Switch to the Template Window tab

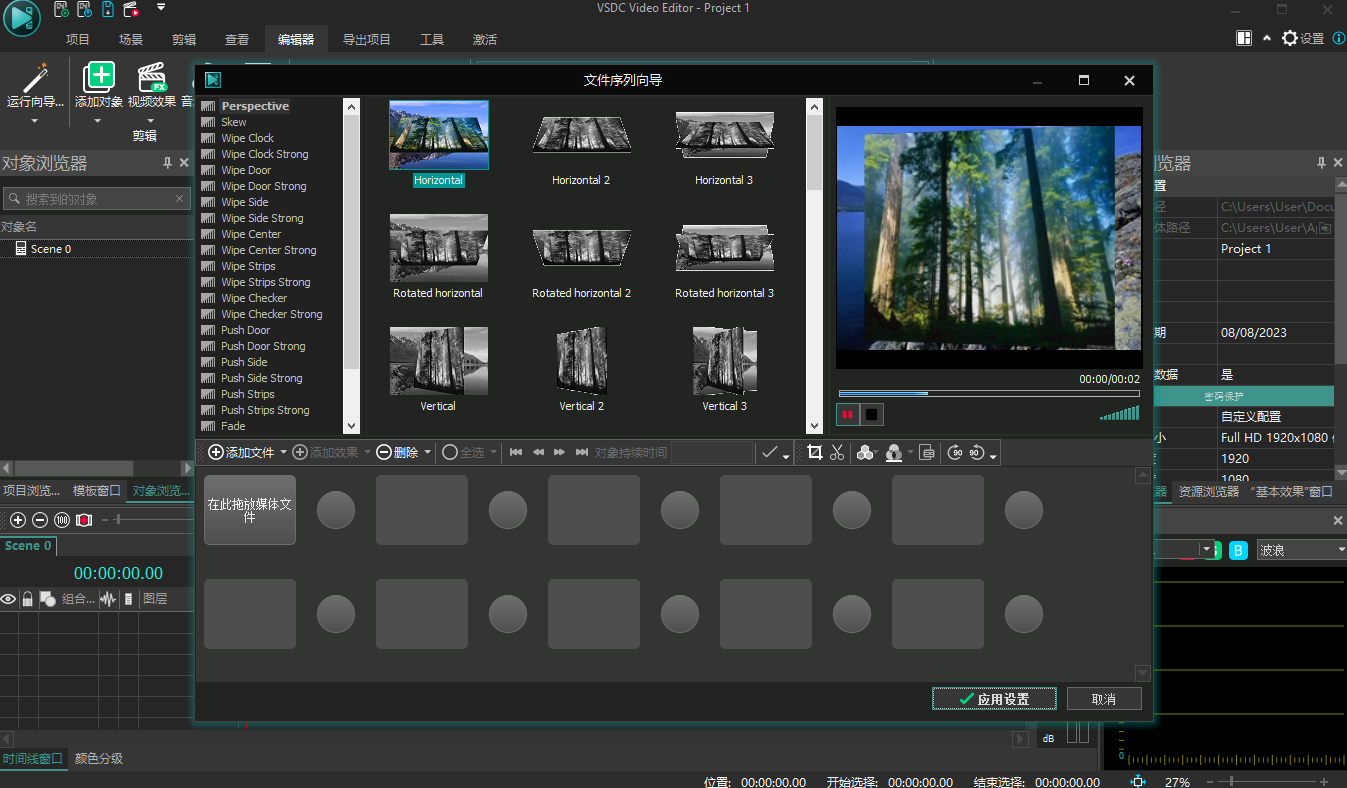tap(96, 491)
